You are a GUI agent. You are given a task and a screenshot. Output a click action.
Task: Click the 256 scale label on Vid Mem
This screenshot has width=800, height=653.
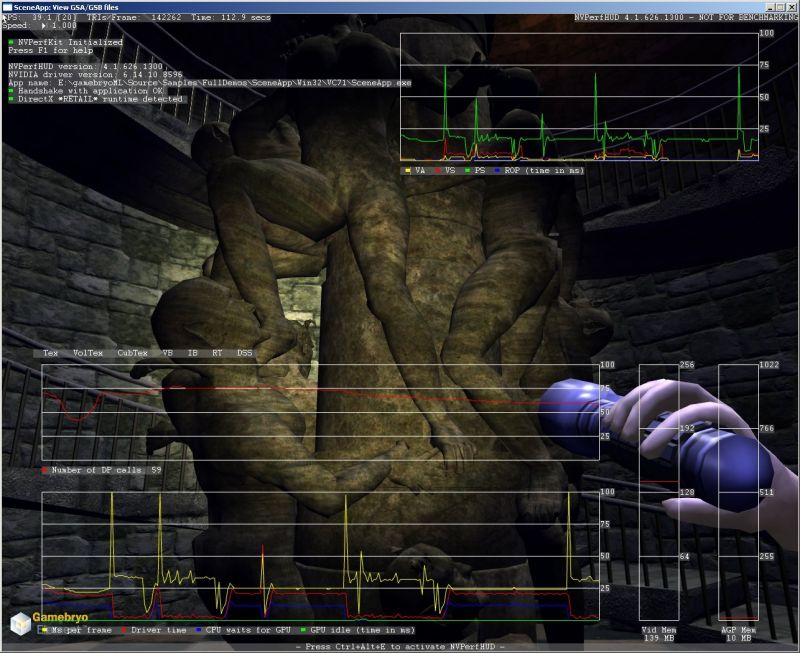[x=687, y=365]
